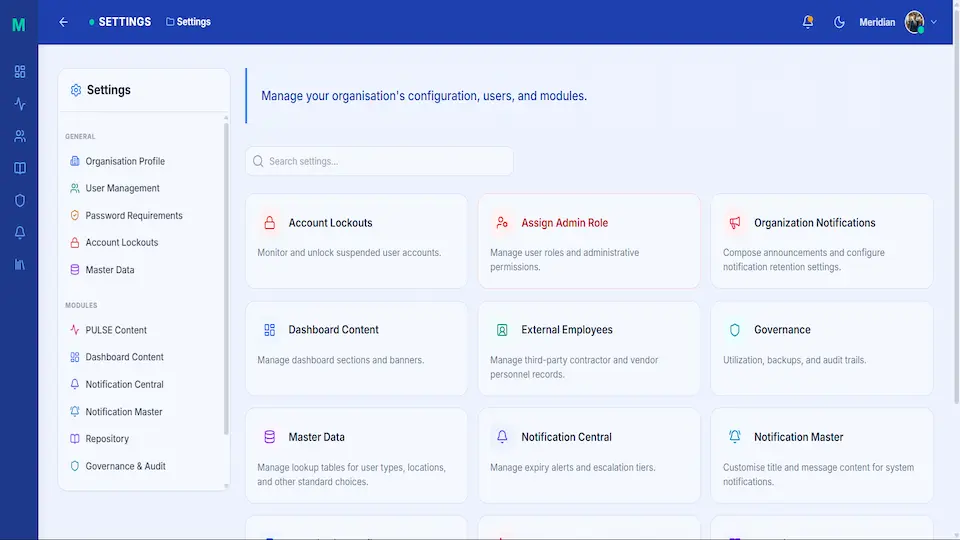The height and width of the screenshot is (540, 960).
Task: Open the users icon in left rail
Action: click(20, 136)
